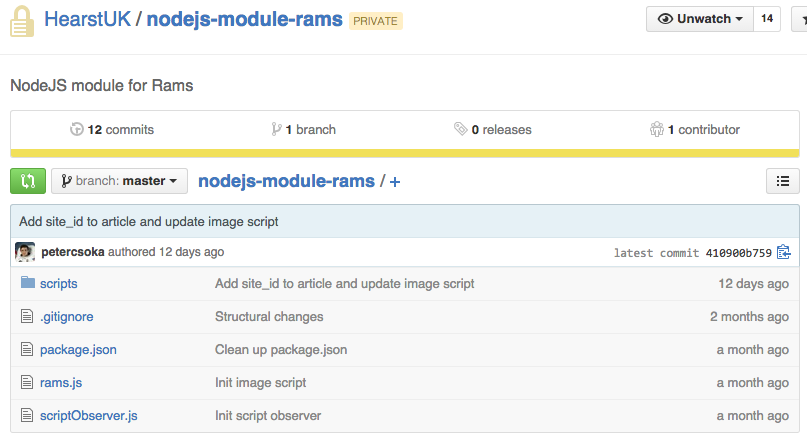Open the branch: master dropdown
This screenshot has width=807, height=439.
(119, 181)
